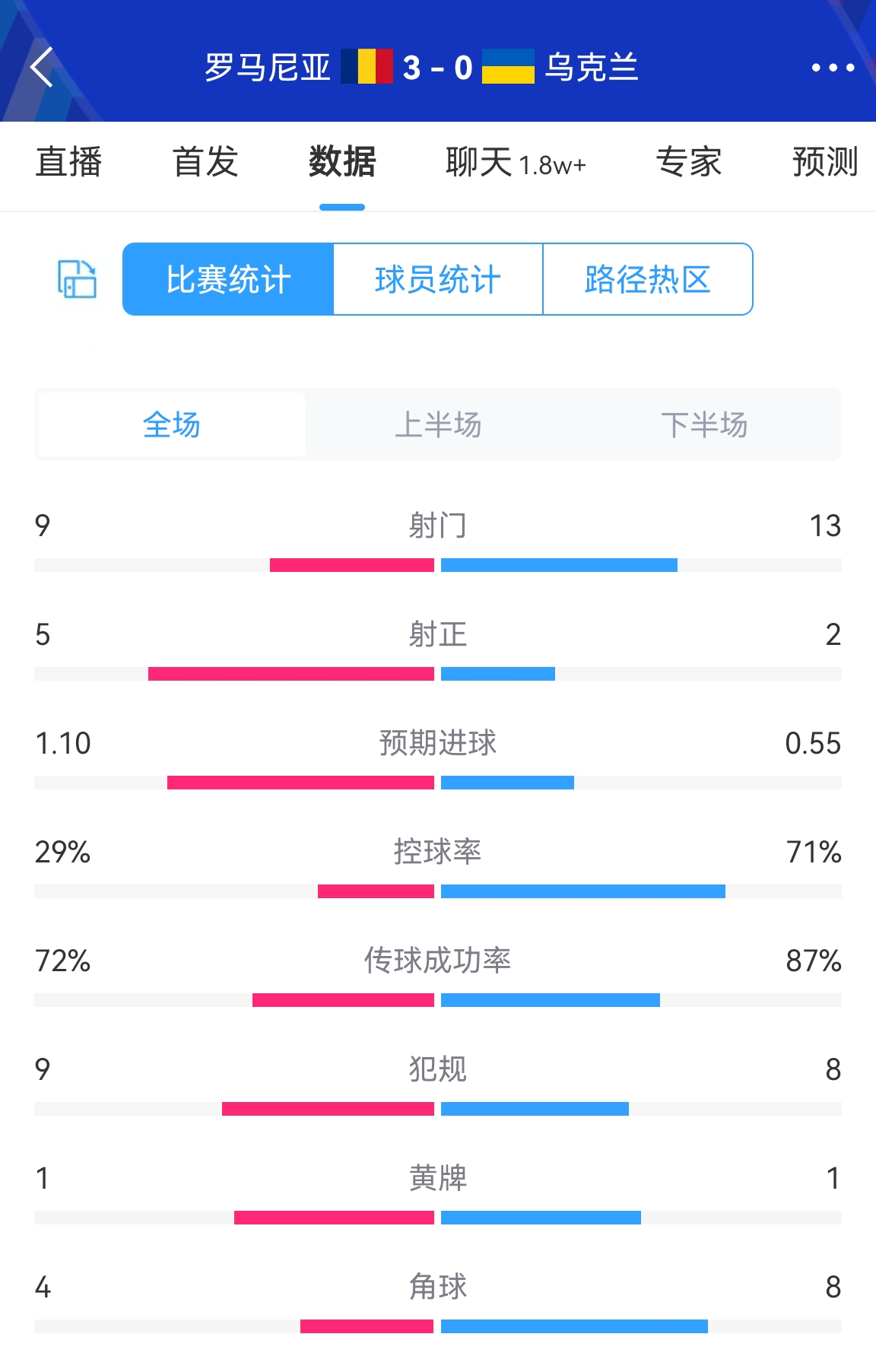Select 球员统计 segment

coord(438,279)
